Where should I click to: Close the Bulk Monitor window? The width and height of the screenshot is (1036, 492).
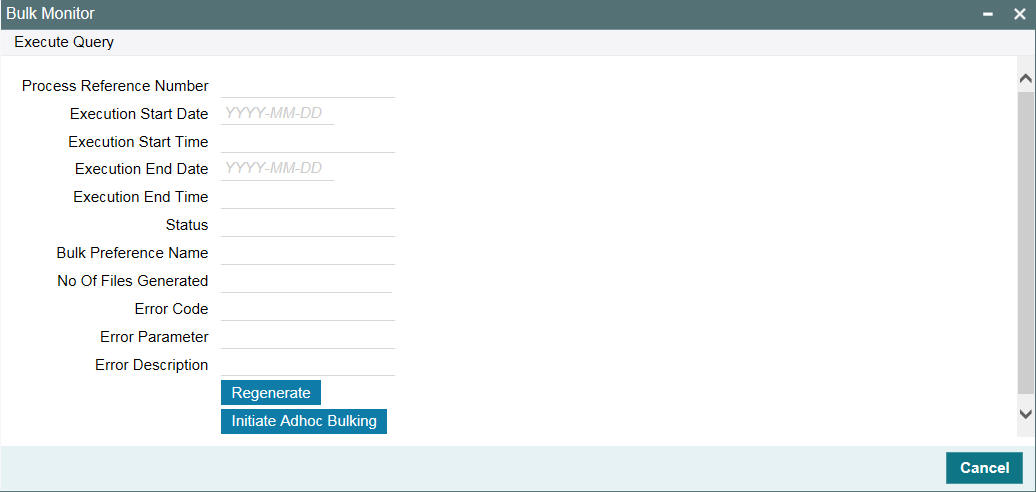(x=1019, y=15)
